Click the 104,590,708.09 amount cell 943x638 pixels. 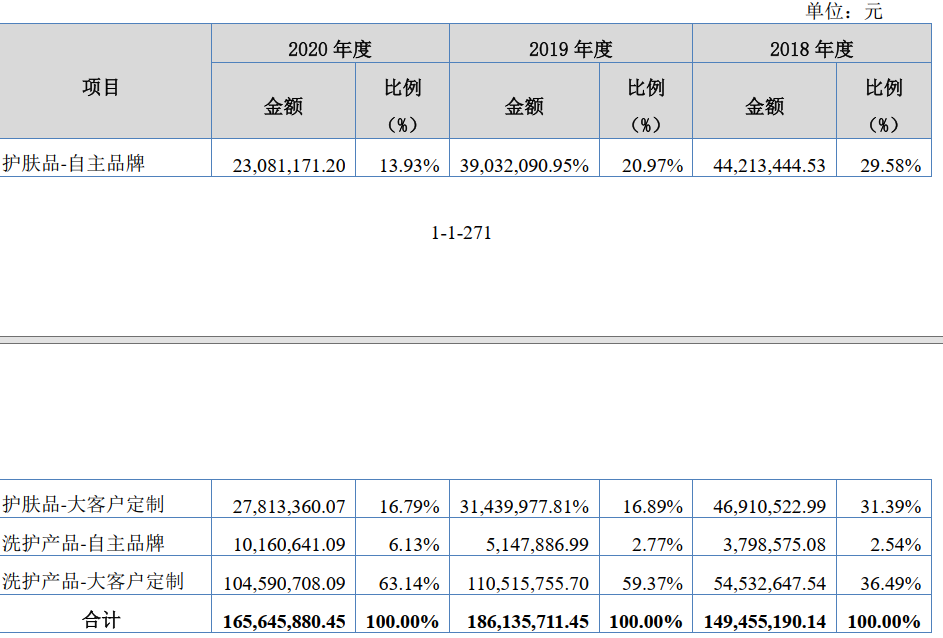click(283, 583)
